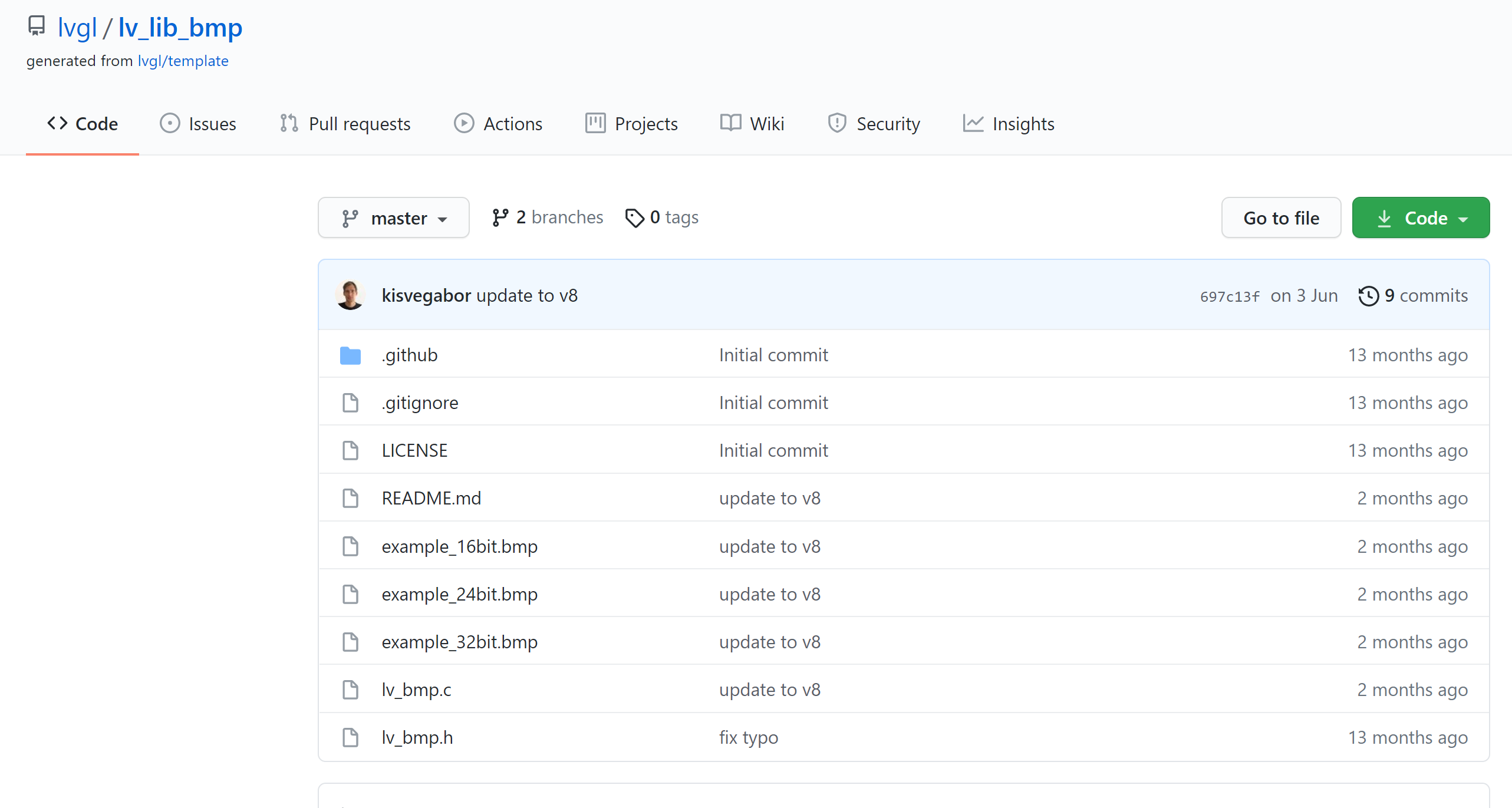Click the repository book icon beside lvgl
Screen dimensions: 1512x808
[37, 27]
